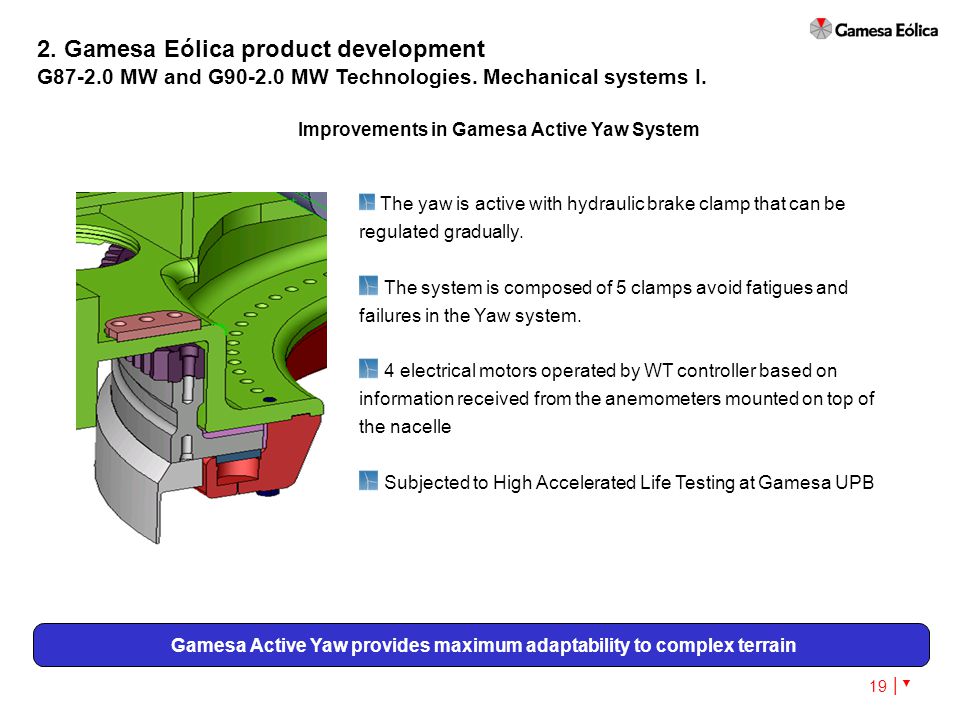Image resolution: width=960 pixels, height=720 pixels.
Task: Click the Gamesa Eólica logo
Action: [x=873, y=29]
